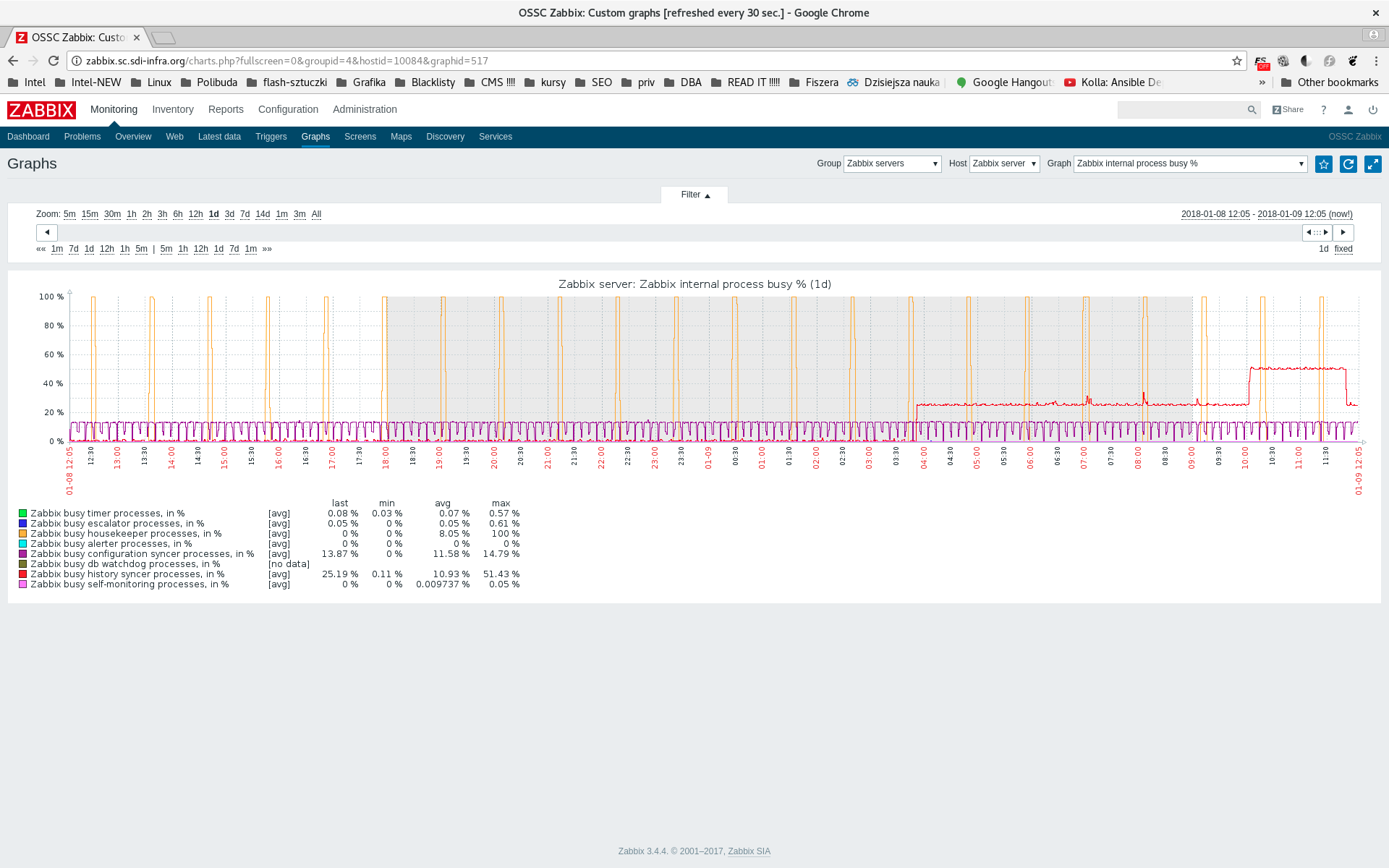Open the Maps page

(401, 137)
